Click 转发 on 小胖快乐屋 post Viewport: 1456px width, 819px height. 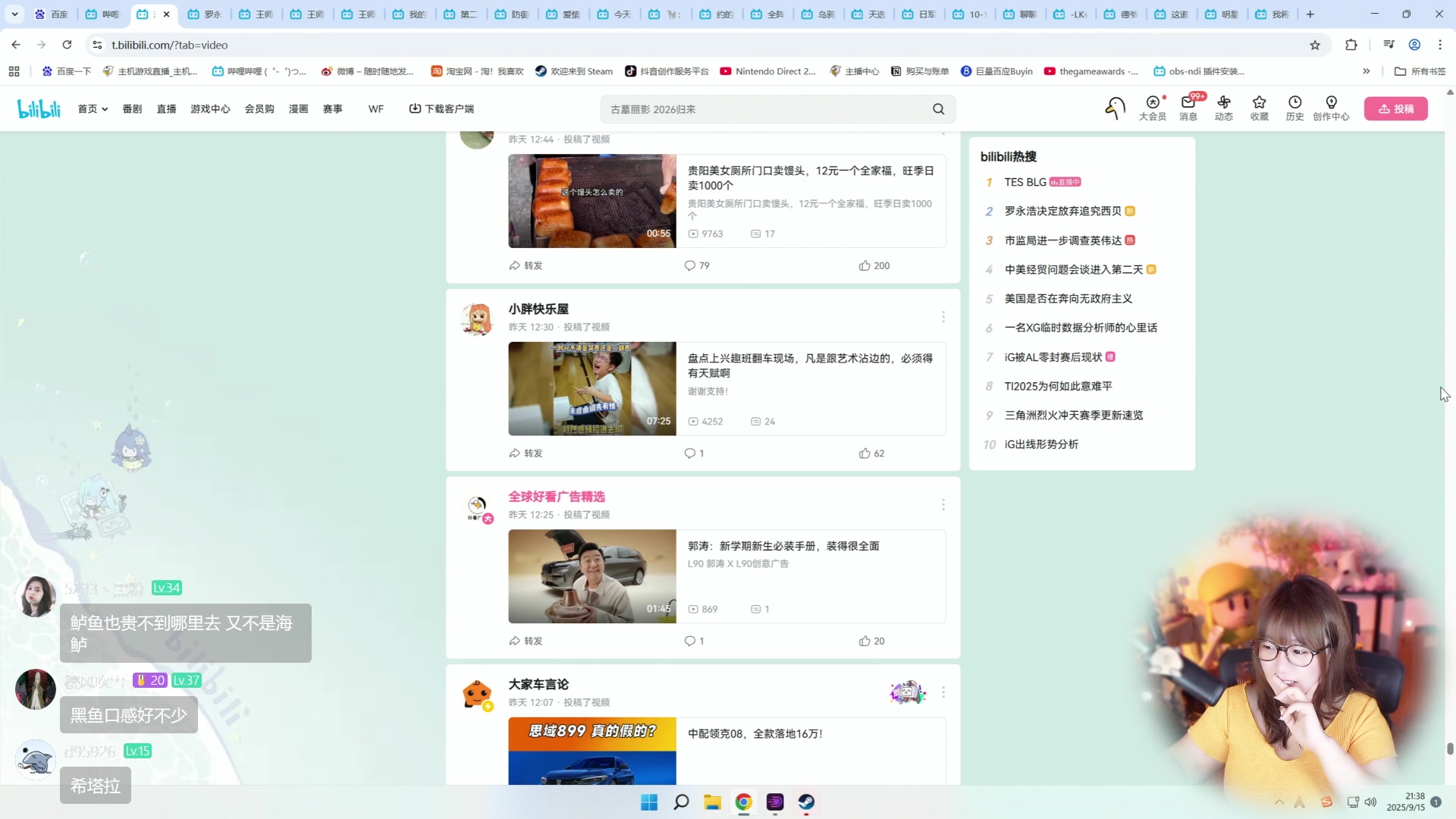526,453
